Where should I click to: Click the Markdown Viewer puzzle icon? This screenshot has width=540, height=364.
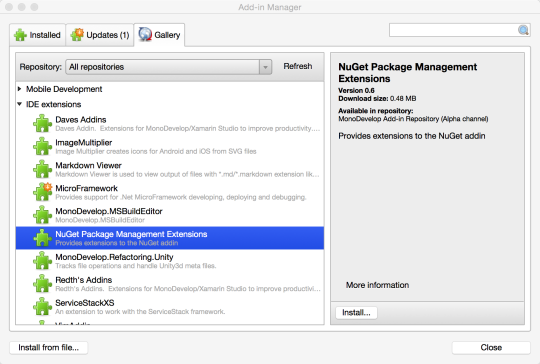(x=42, y=169)
